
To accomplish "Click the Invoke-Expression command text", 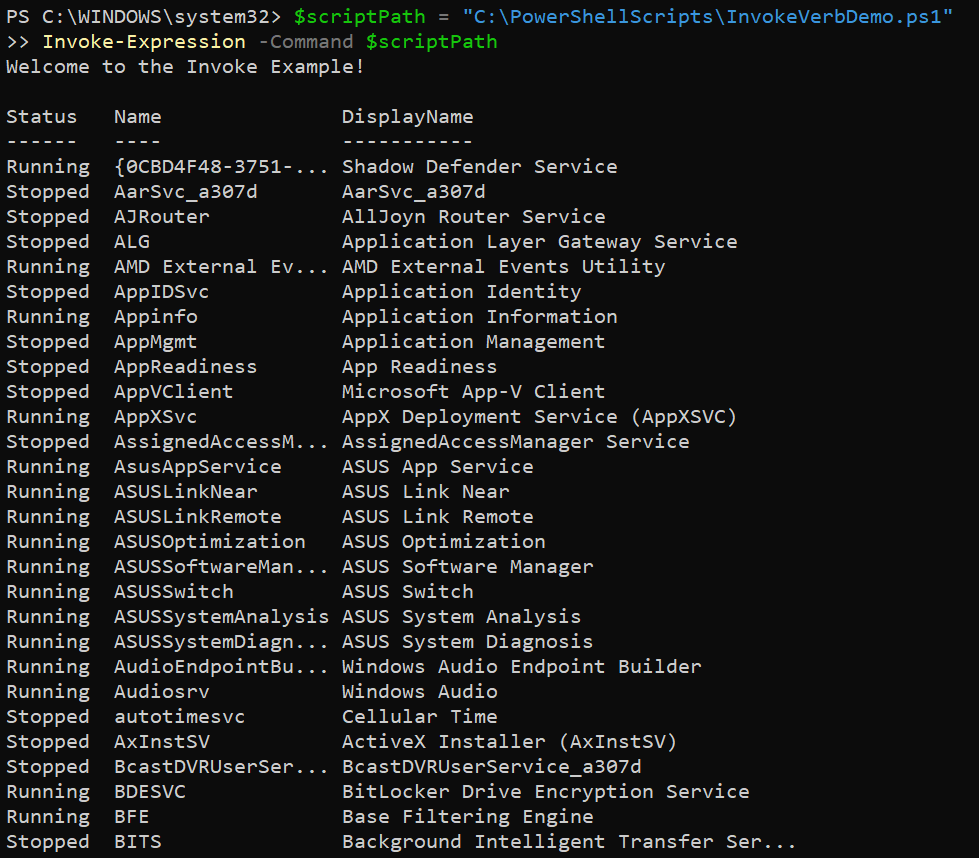I will [144, 42].
